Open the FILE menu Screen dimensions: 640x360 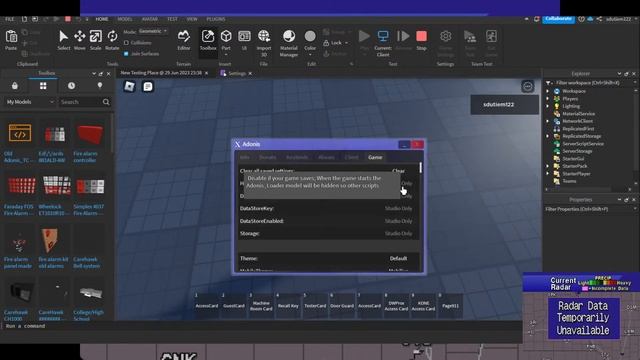[9, 19]
